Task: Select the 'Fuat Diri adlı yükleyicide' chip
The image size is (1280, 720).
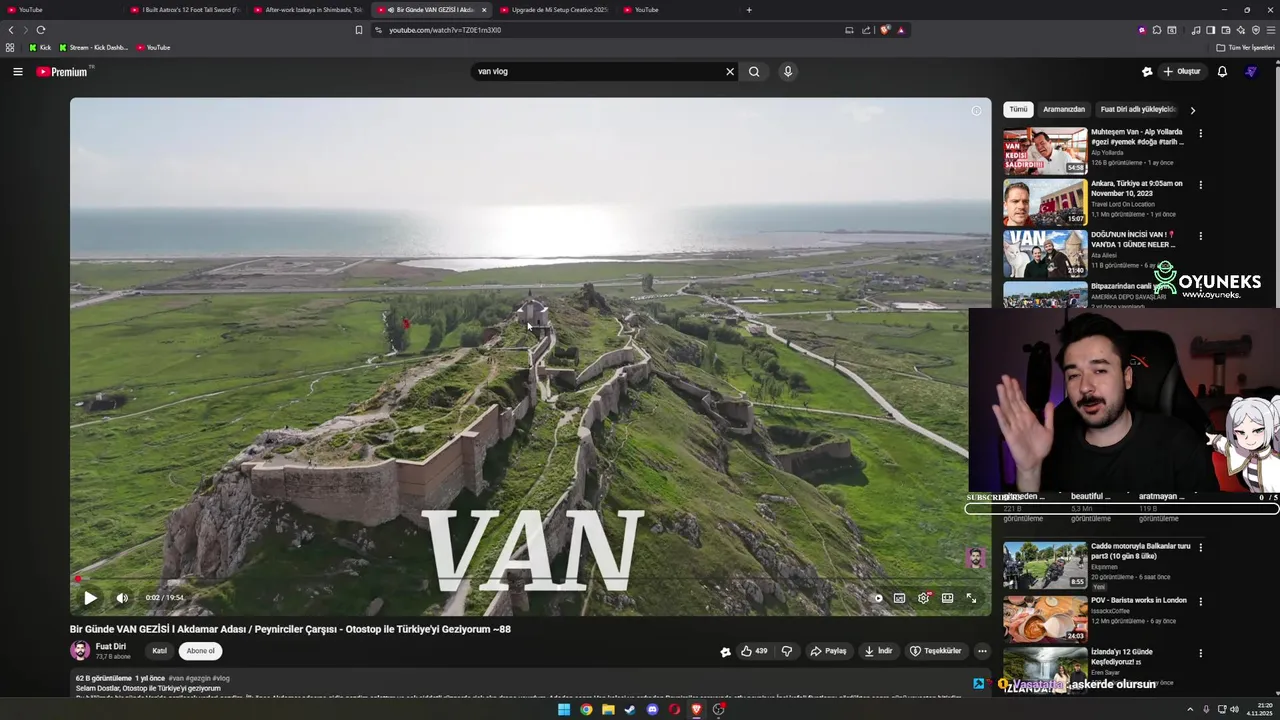Action: (1138, 109)
